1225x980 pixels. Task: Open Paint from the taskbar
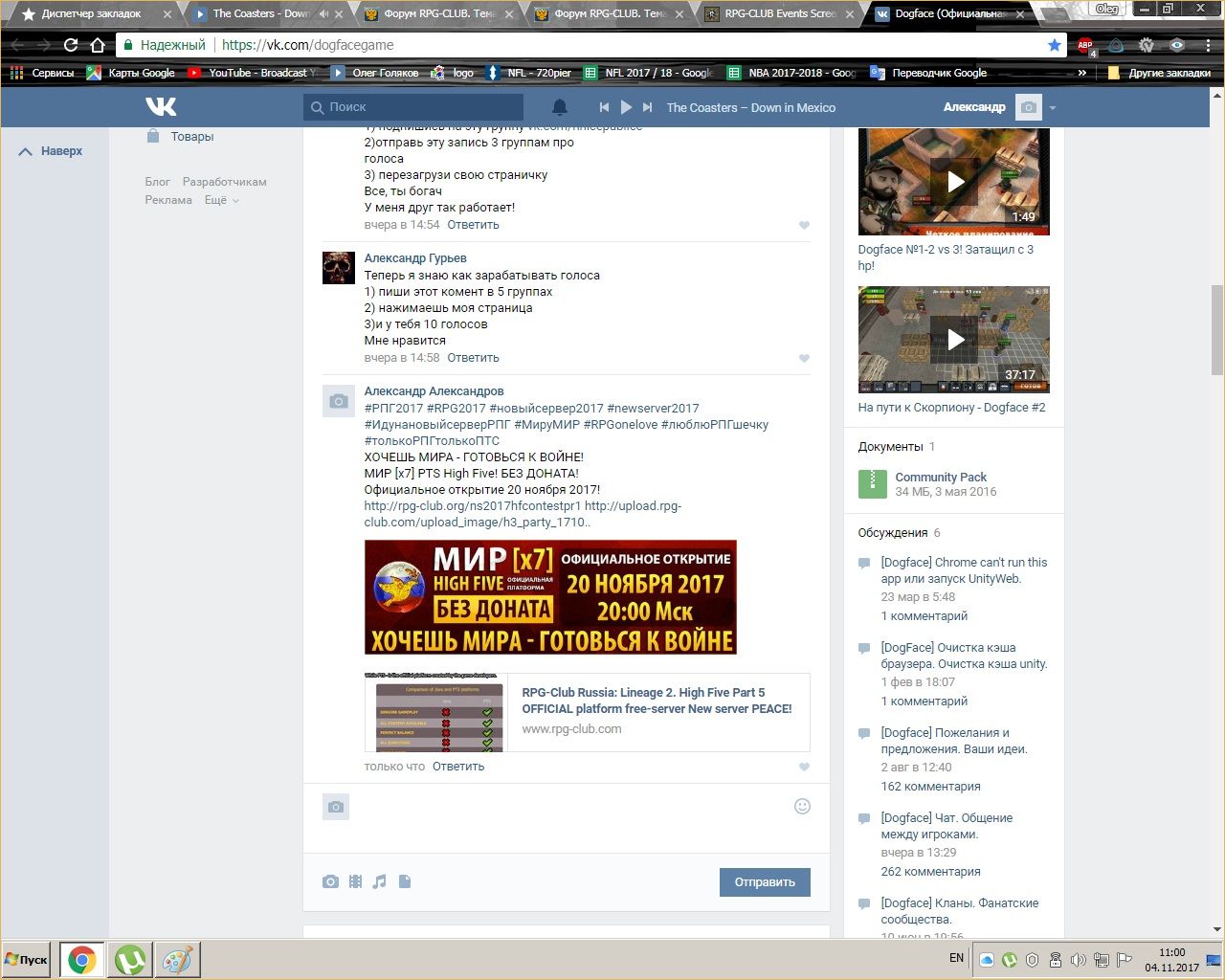coord(177,960)
